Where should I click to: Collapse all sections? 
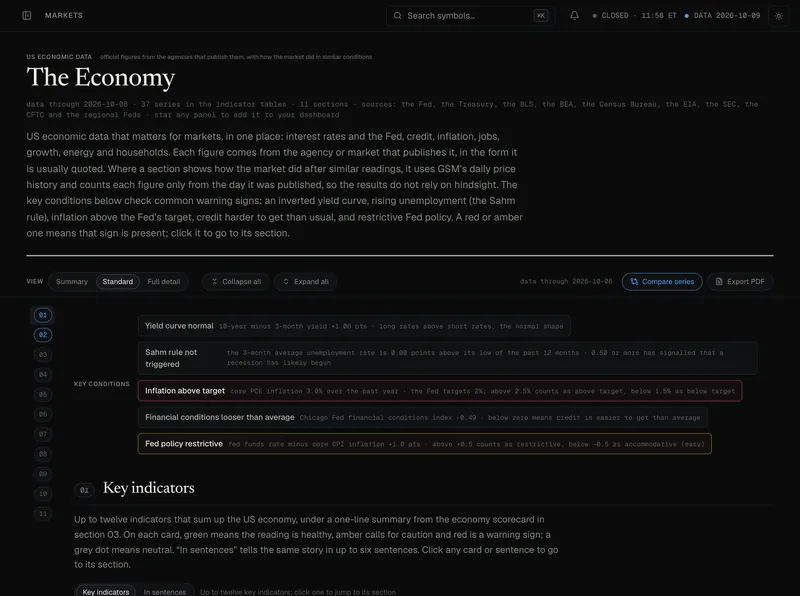click(236, 282)
